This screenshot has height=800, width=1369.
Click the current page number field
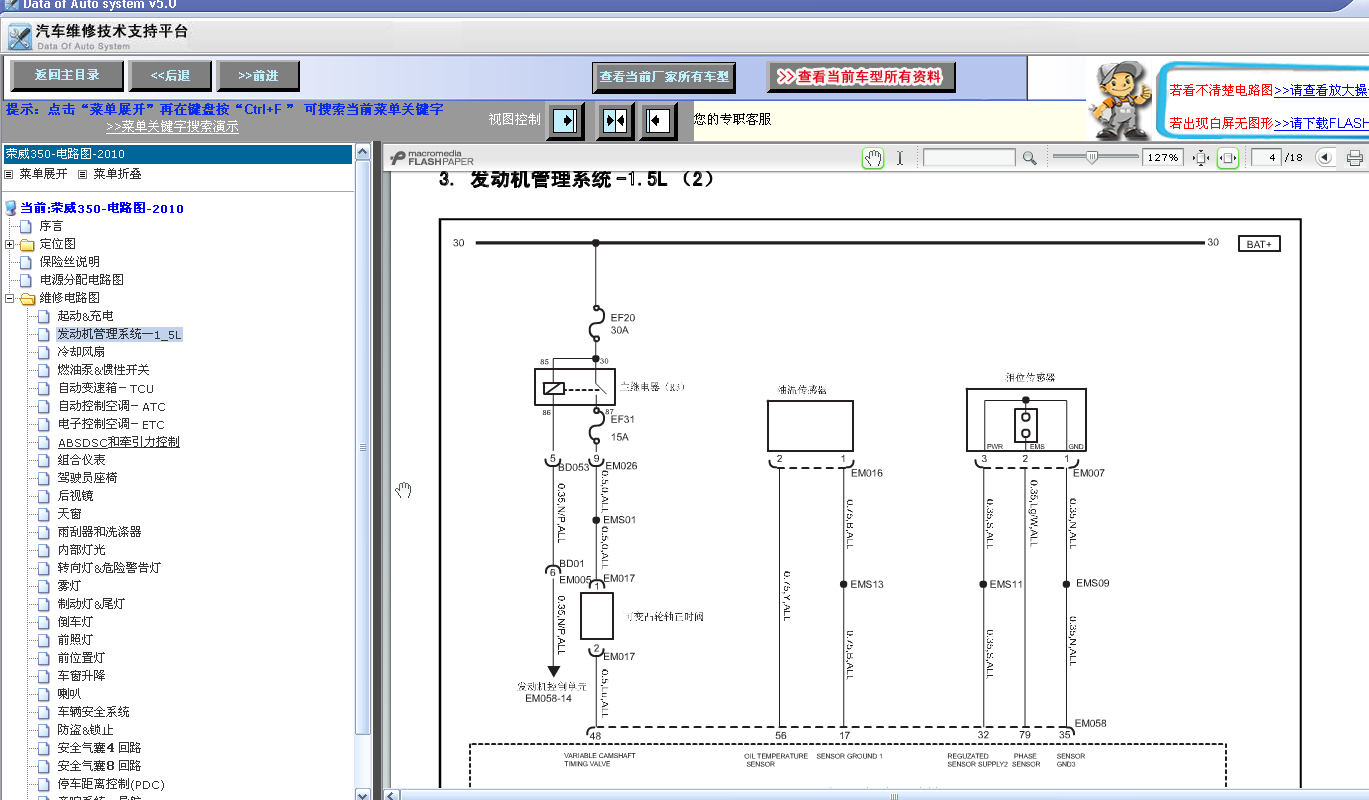pyautogui.click(x=1268, y=158)
